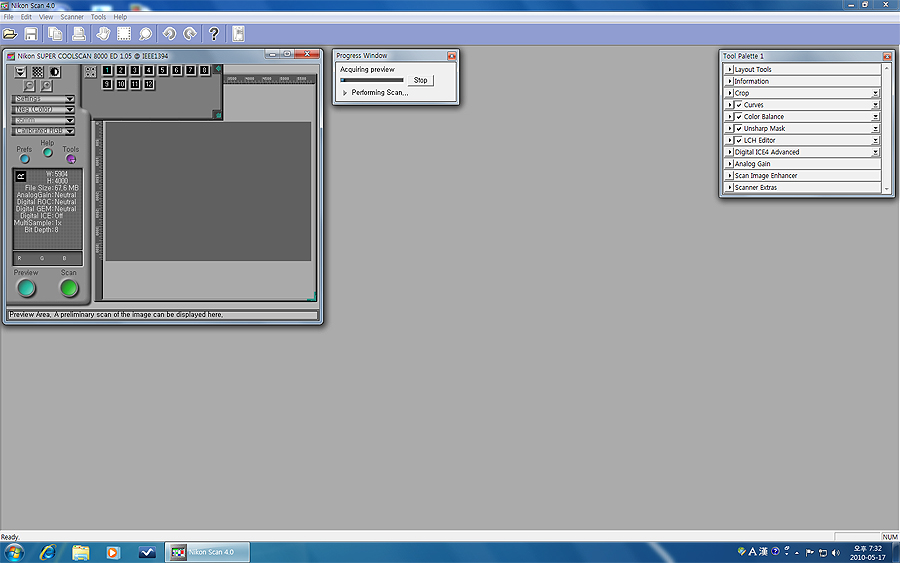Expand the Analog Gain section
Screen dimensions: 900x563
pyautogui.click(x=730, y=164)
